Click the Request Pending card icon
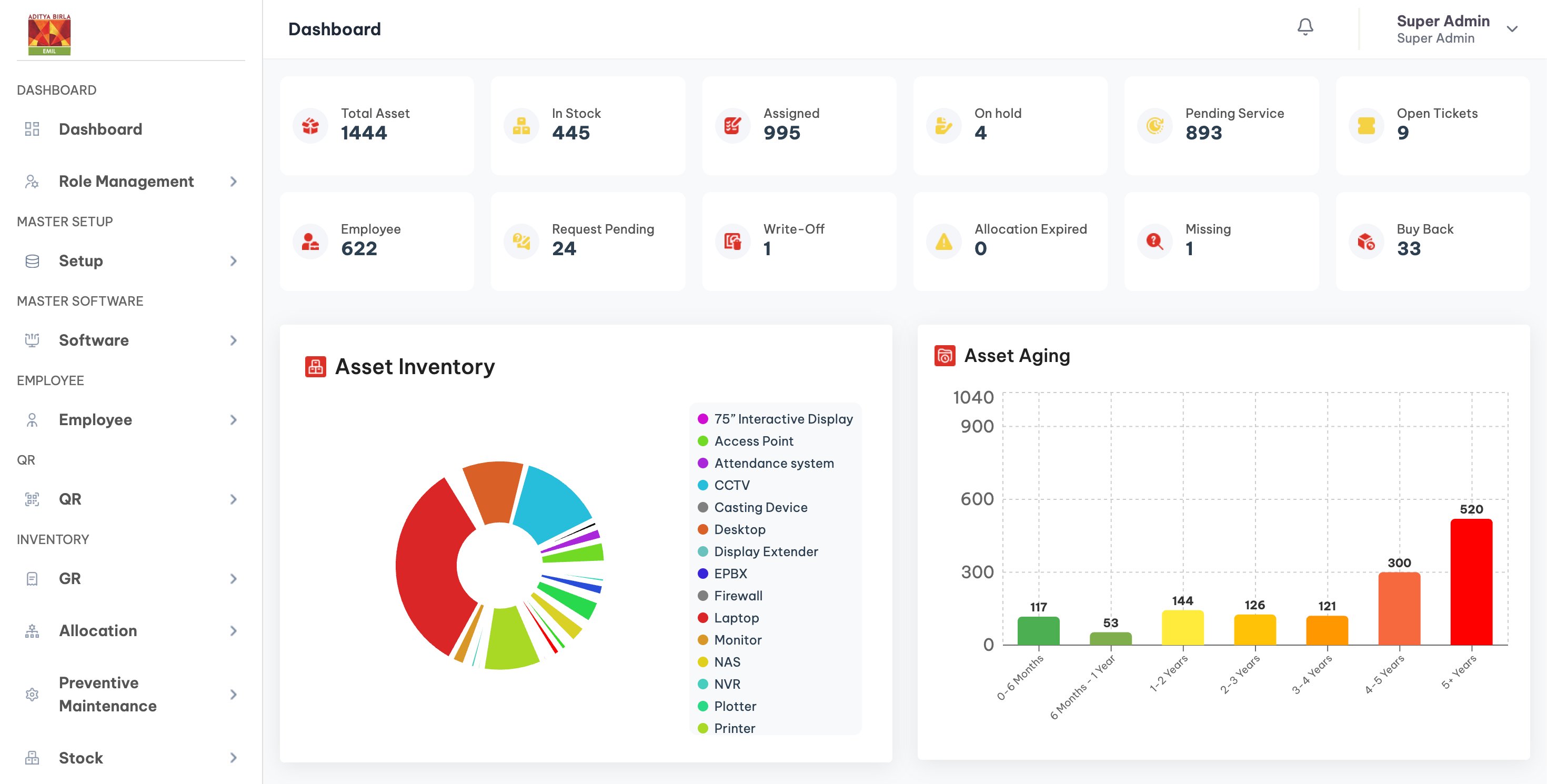The width and height of the screenshot is (1547, 784). [521, 242]
